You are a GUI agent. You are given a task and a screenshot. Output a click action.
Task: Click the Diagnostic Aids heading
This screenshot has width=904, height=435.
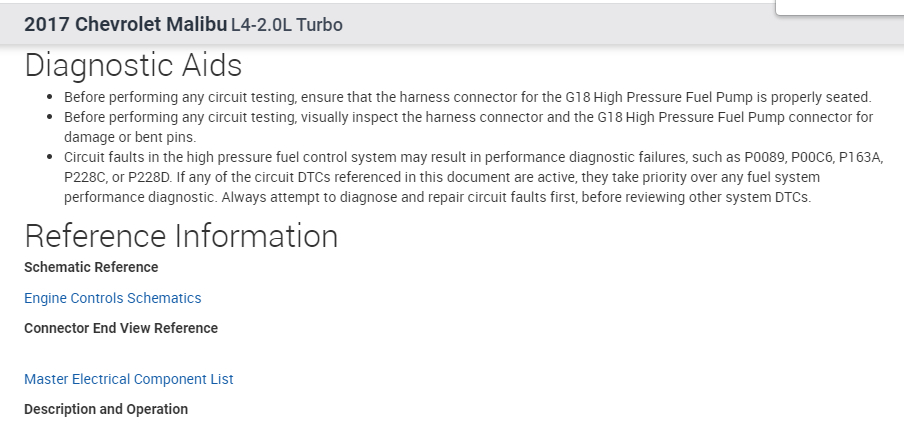(133, 66)
